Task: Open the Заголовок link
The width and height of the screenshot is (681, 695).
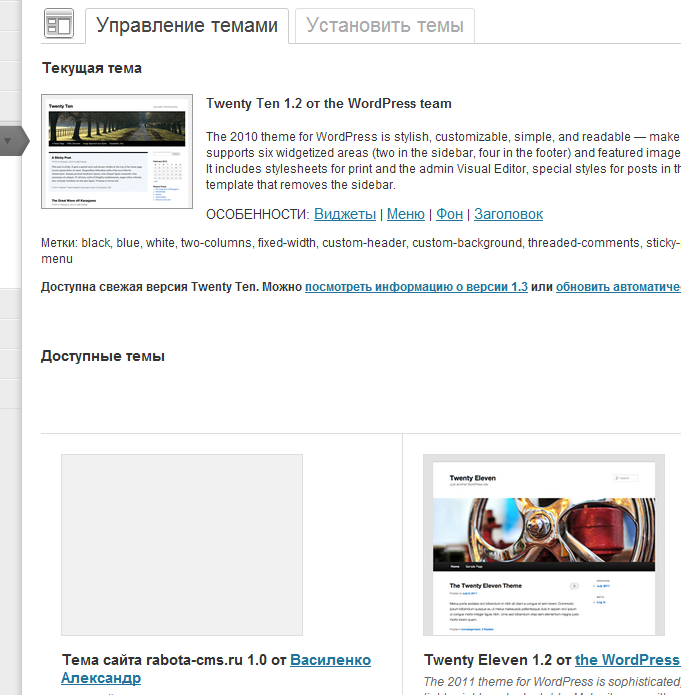Action: [509, 214]
